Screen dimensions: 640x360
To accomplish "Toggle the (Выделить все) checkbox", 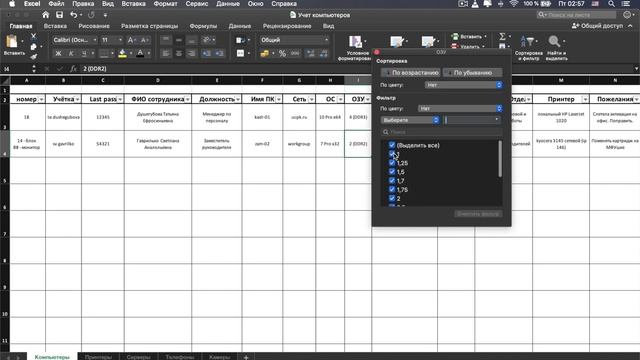I will (x=392, y=145).
